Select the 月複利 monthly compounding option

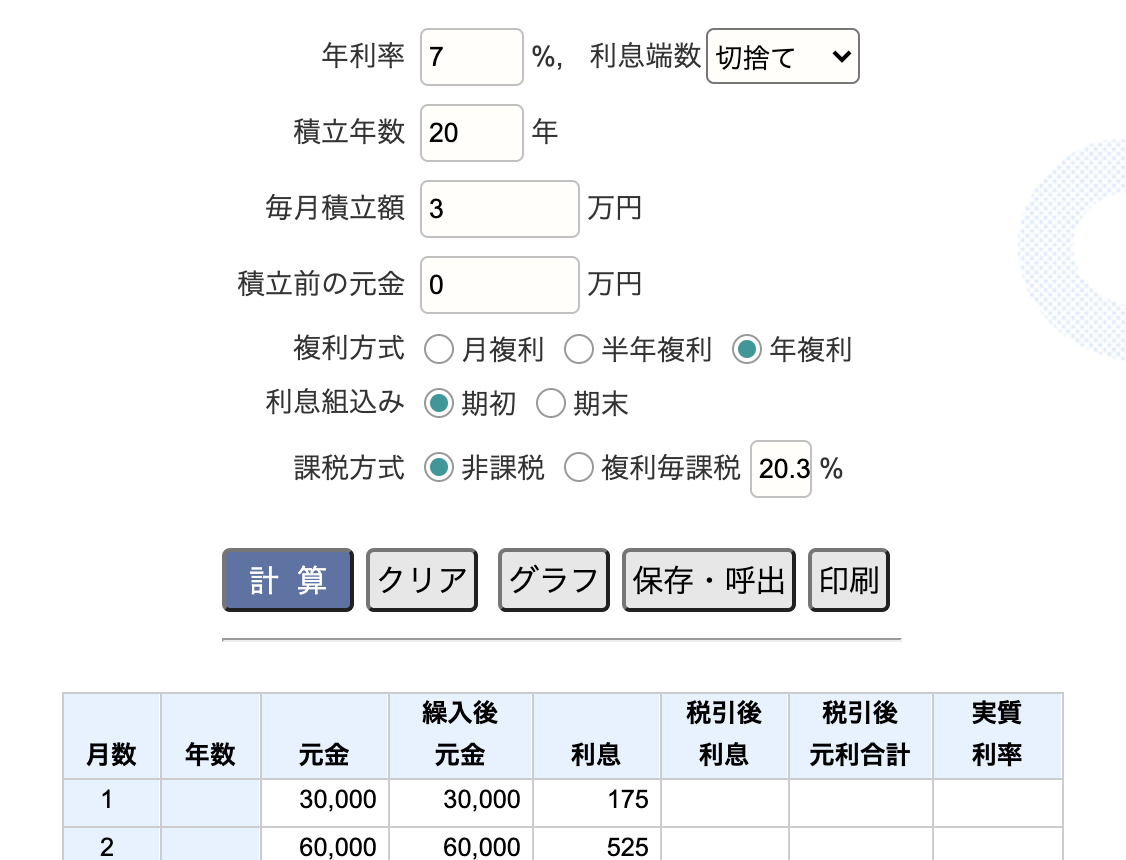click(x=438, y=350)
